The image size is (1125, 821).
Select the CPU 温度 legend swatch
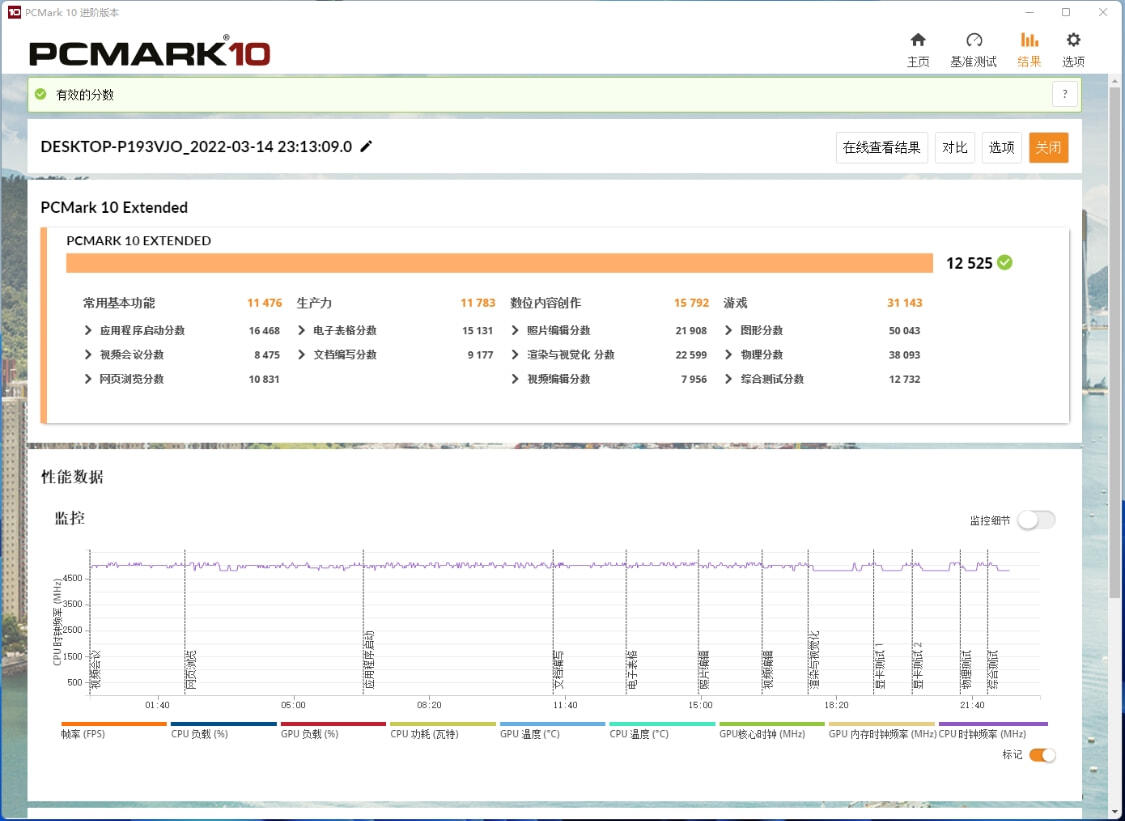[x=662, y=724]
